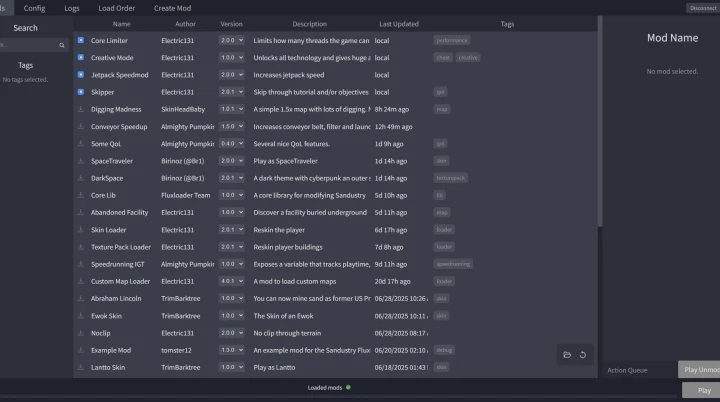This screenshot has width=720, height=402.
Task: Expand Skipper version 2.0.1 dropdown
Action: (231, 92)
